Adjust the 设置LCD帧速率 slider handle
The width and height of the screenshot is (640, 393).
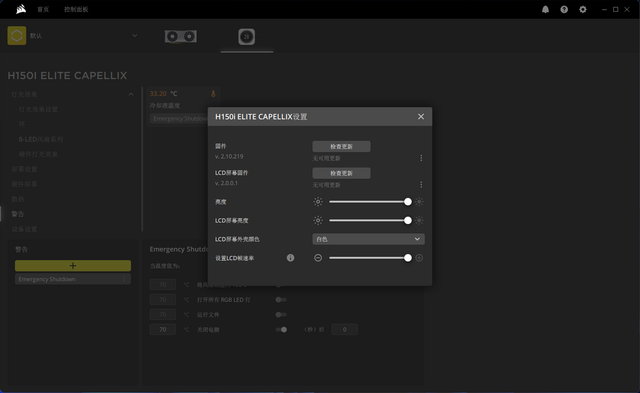(408, 258)
